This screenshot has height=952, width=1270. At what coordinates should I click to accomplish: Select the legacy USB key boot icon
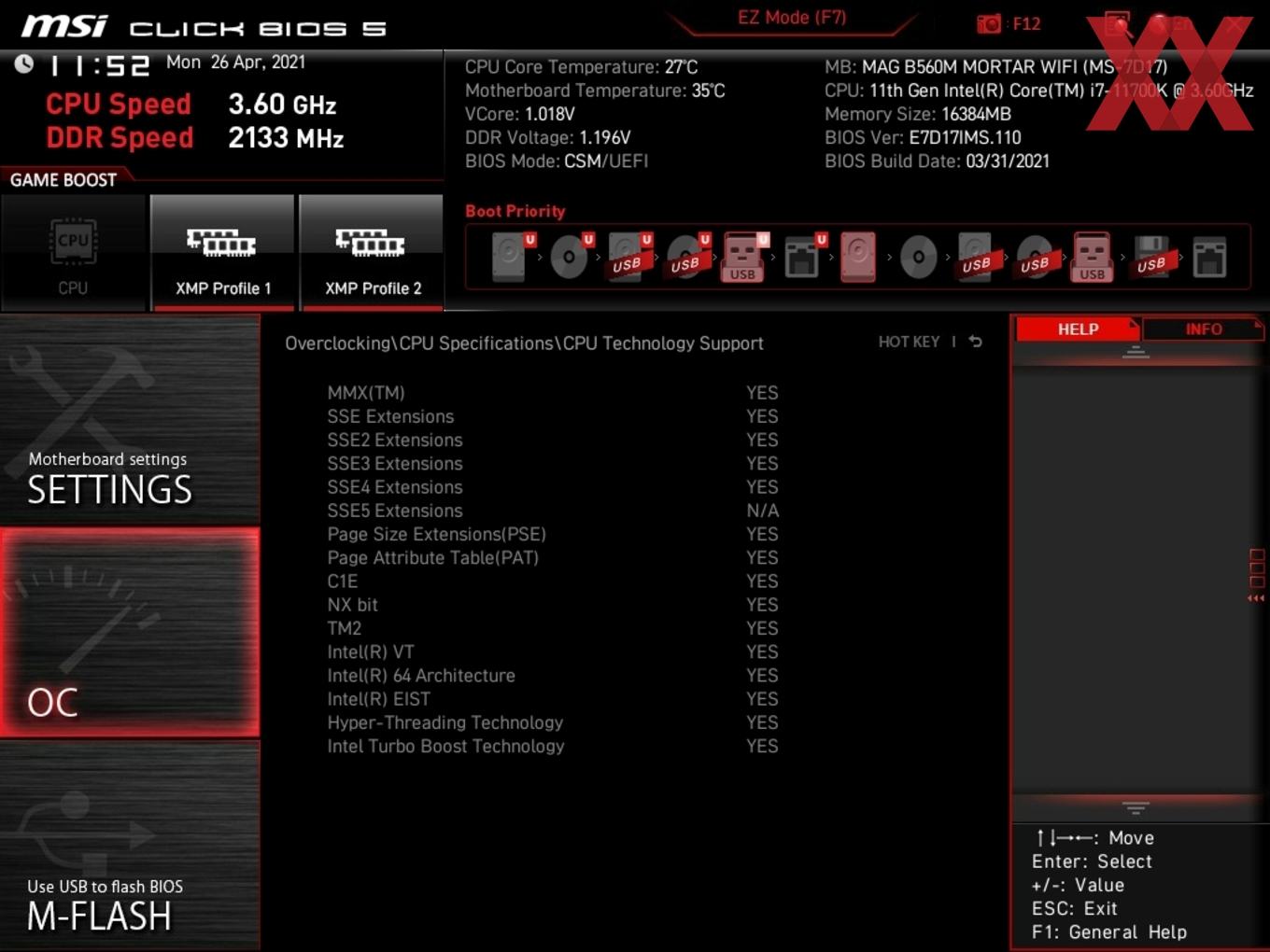click(x=1093, y=257)
